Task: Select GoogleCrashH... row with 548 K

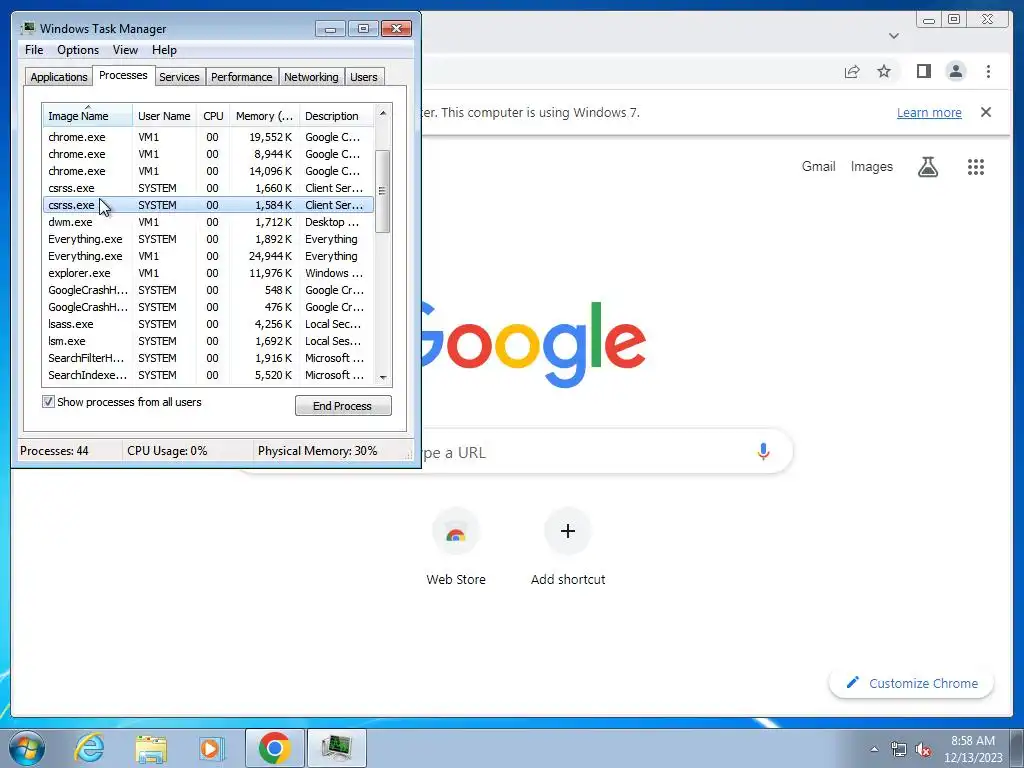Action: pyautogui.click(x=208, y=290)
